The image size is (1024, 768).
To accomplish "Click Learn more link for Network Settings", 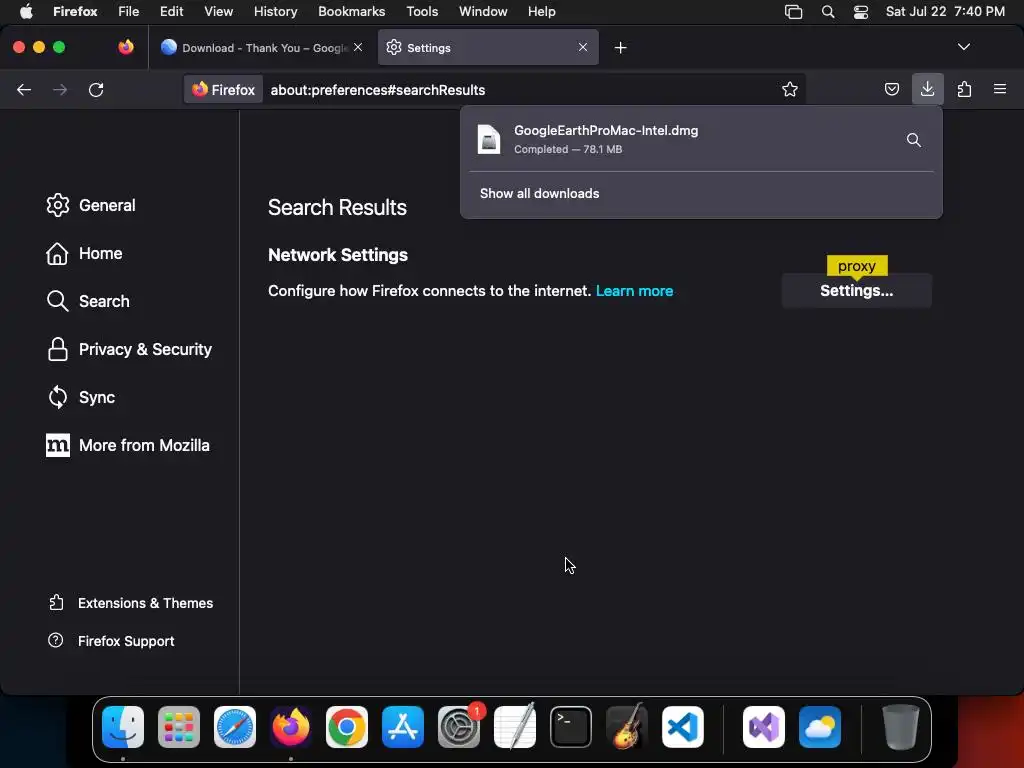I will [634, 291].
